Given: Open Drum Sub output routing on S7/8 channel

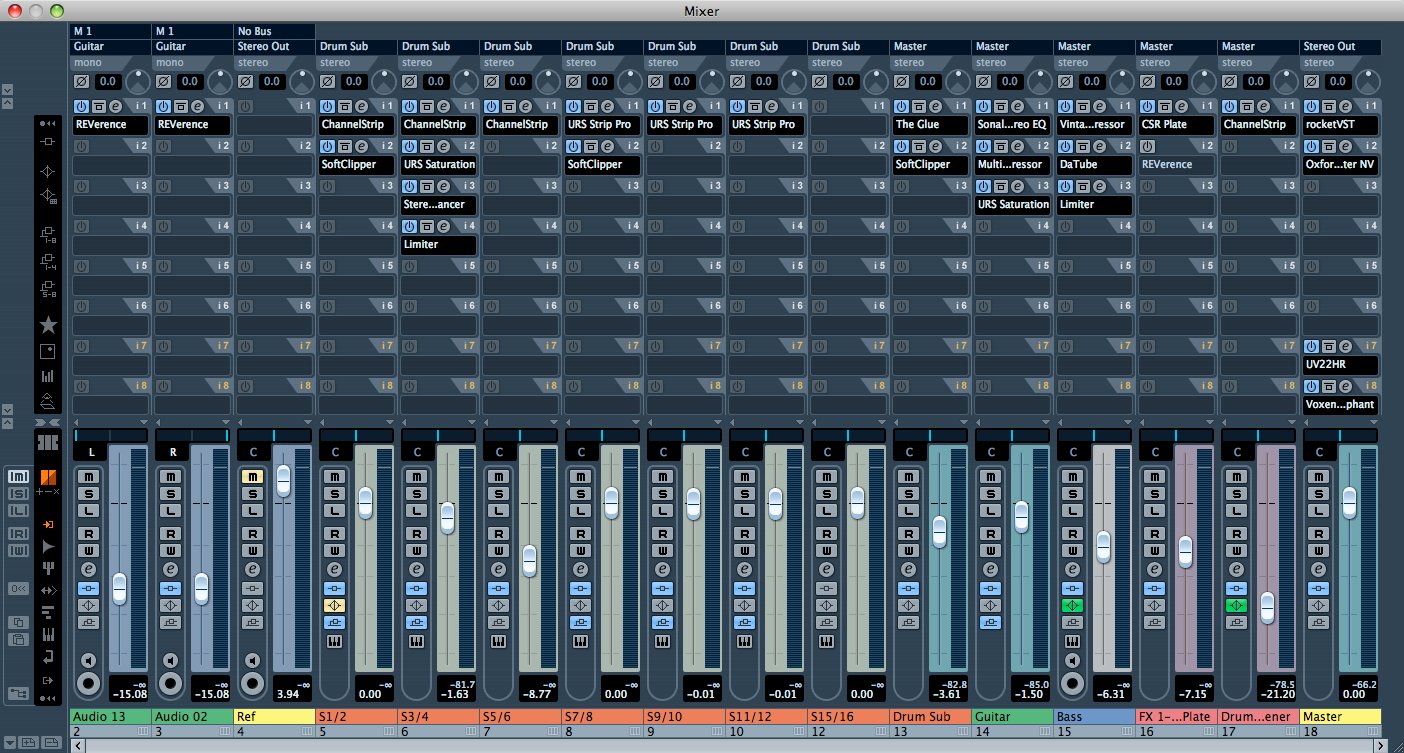Looking at the screenshot, I should coord(603,46).
